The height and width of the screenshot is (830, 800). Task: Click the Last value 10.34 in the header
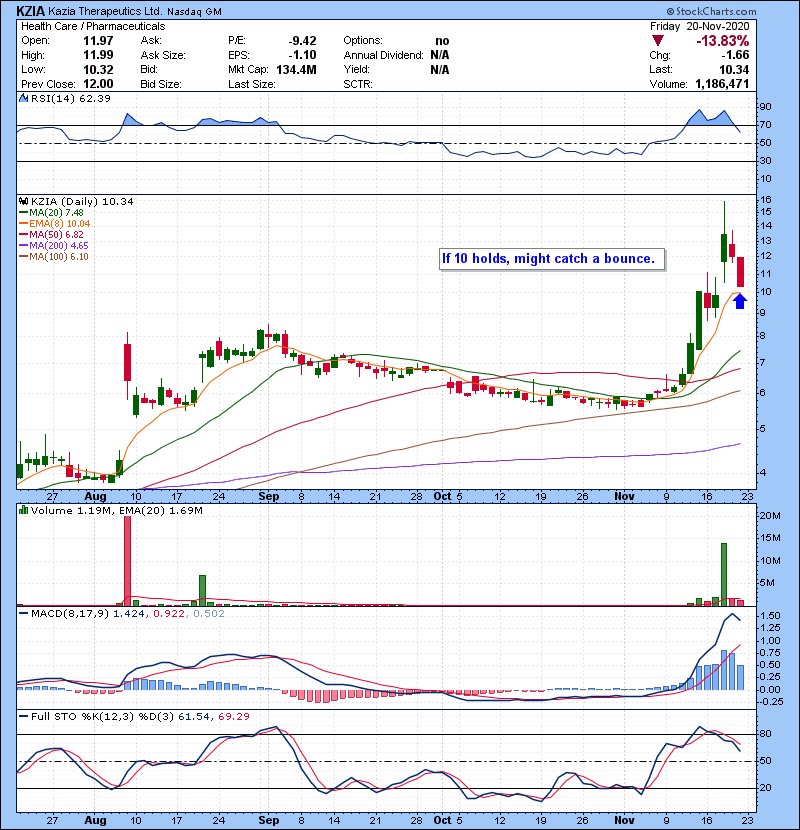[734, 69]
